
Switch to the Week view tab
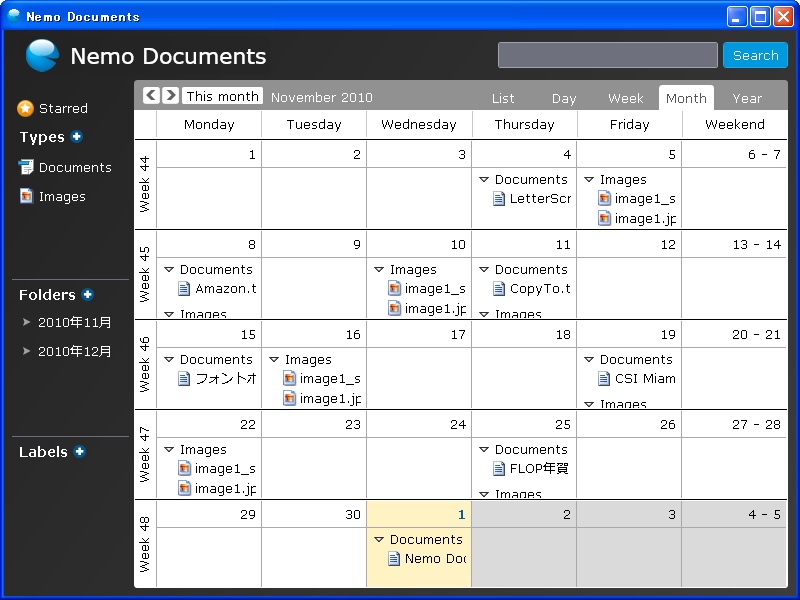tap(625, 99)
